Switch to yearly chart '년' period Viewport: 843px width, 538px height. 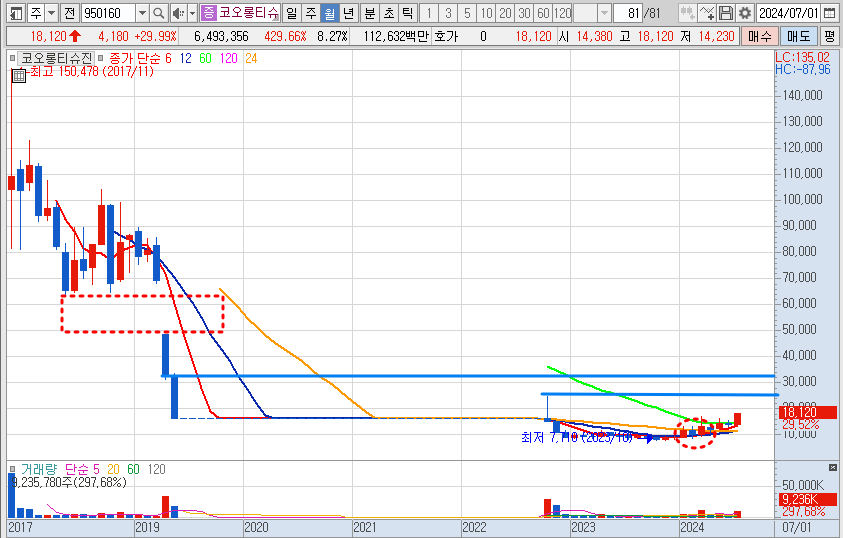349,13
